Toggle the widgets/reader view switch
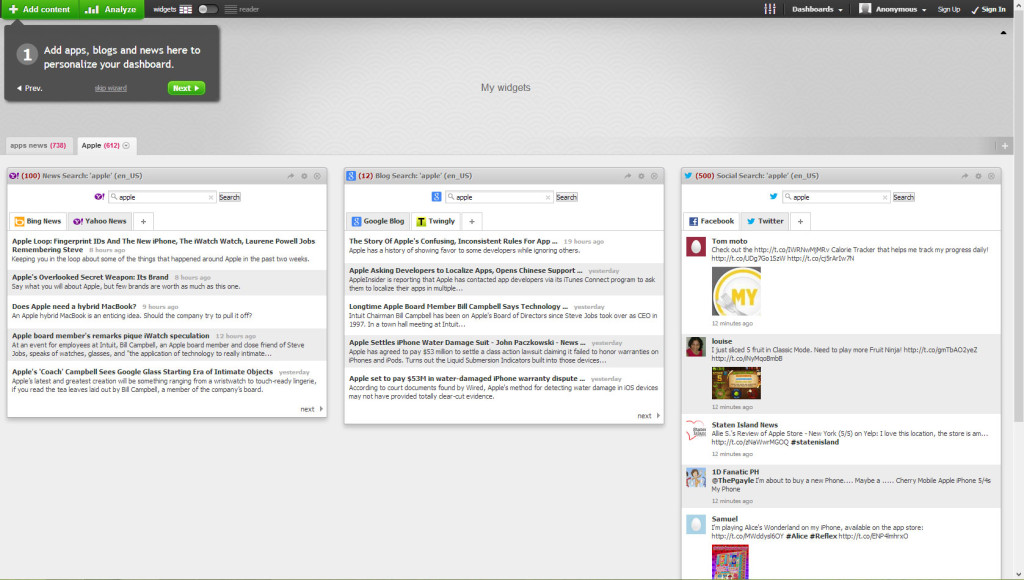The height and width of the screenshot is (580, 1024). tap(208, 9)
